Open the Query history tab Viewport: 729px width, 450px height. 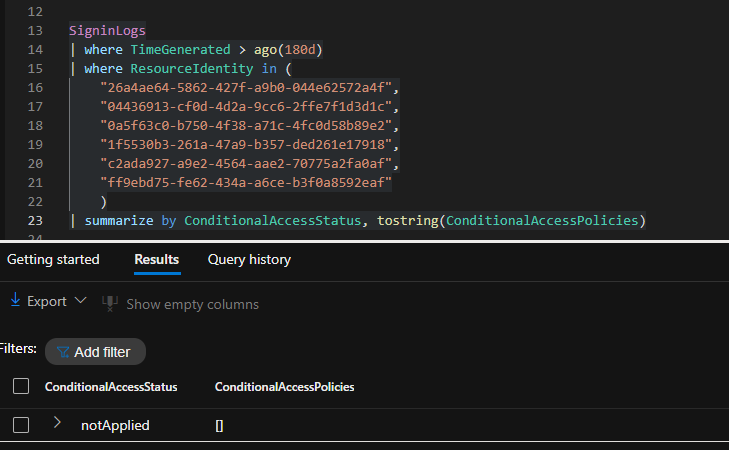tap(249, 260)
